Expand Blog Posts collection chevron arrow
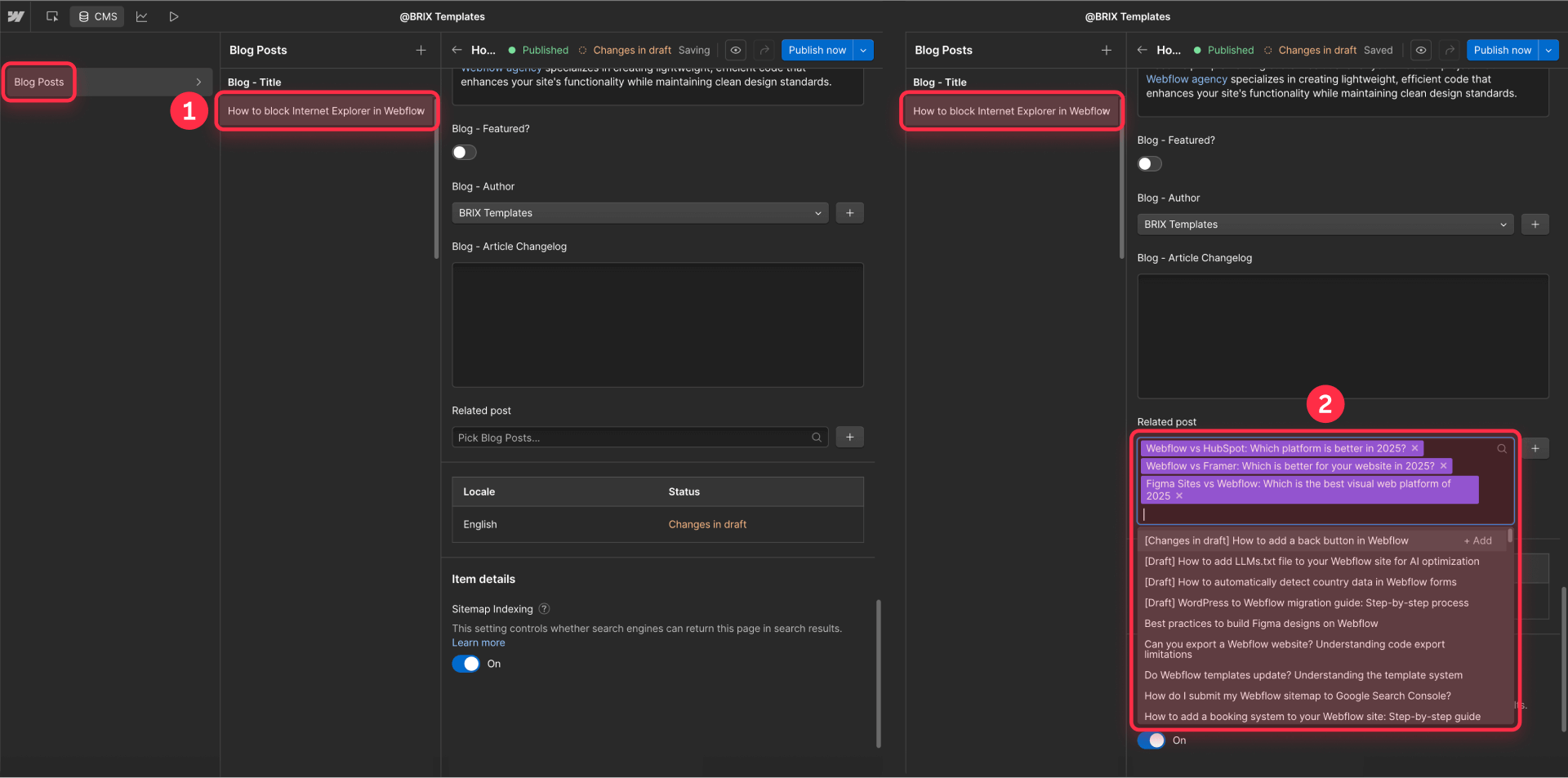The image size is (1568, 778). coord(198,82)
